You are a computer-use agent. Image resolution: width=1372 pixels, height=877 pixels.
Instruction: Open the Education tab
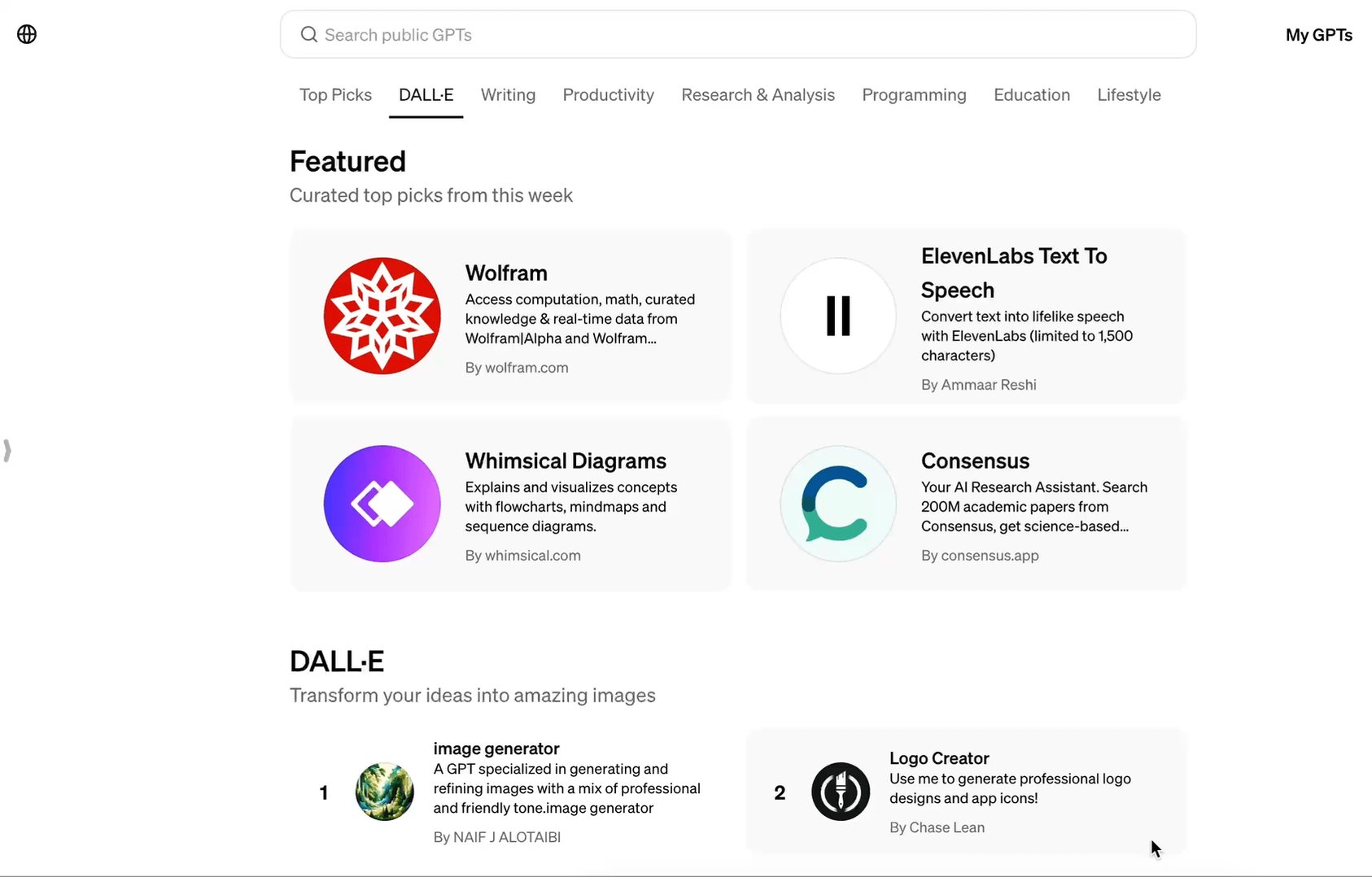[1031, 95]
